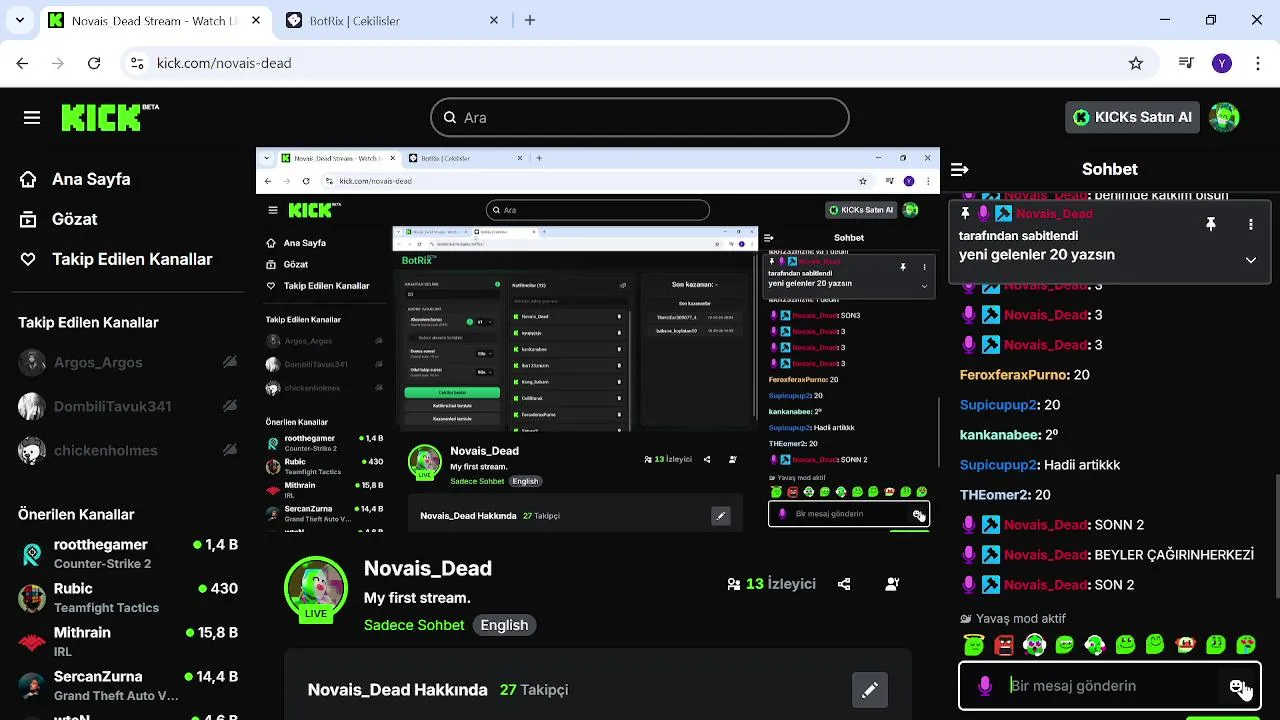Open the emote picker in chat input
Image resolution: width=1280 pixels, height=720 pixels.
tap(1238, 686)
